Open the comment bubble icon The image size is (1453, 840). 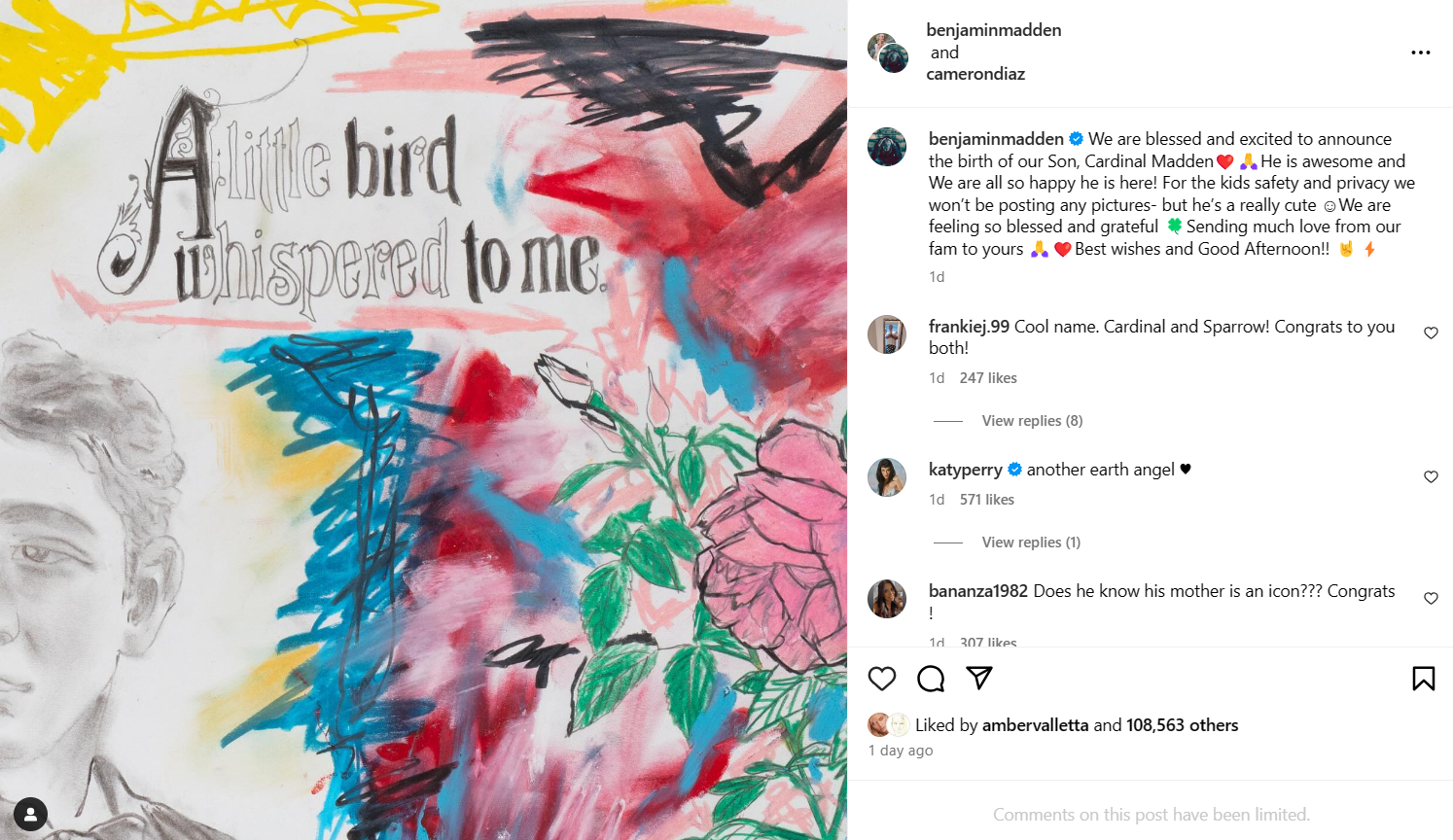931,679
